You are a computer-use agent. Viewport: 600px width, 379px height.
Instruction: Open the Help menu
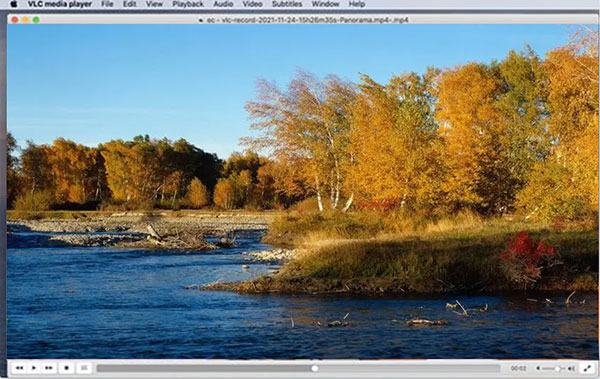tap(357, 4)
